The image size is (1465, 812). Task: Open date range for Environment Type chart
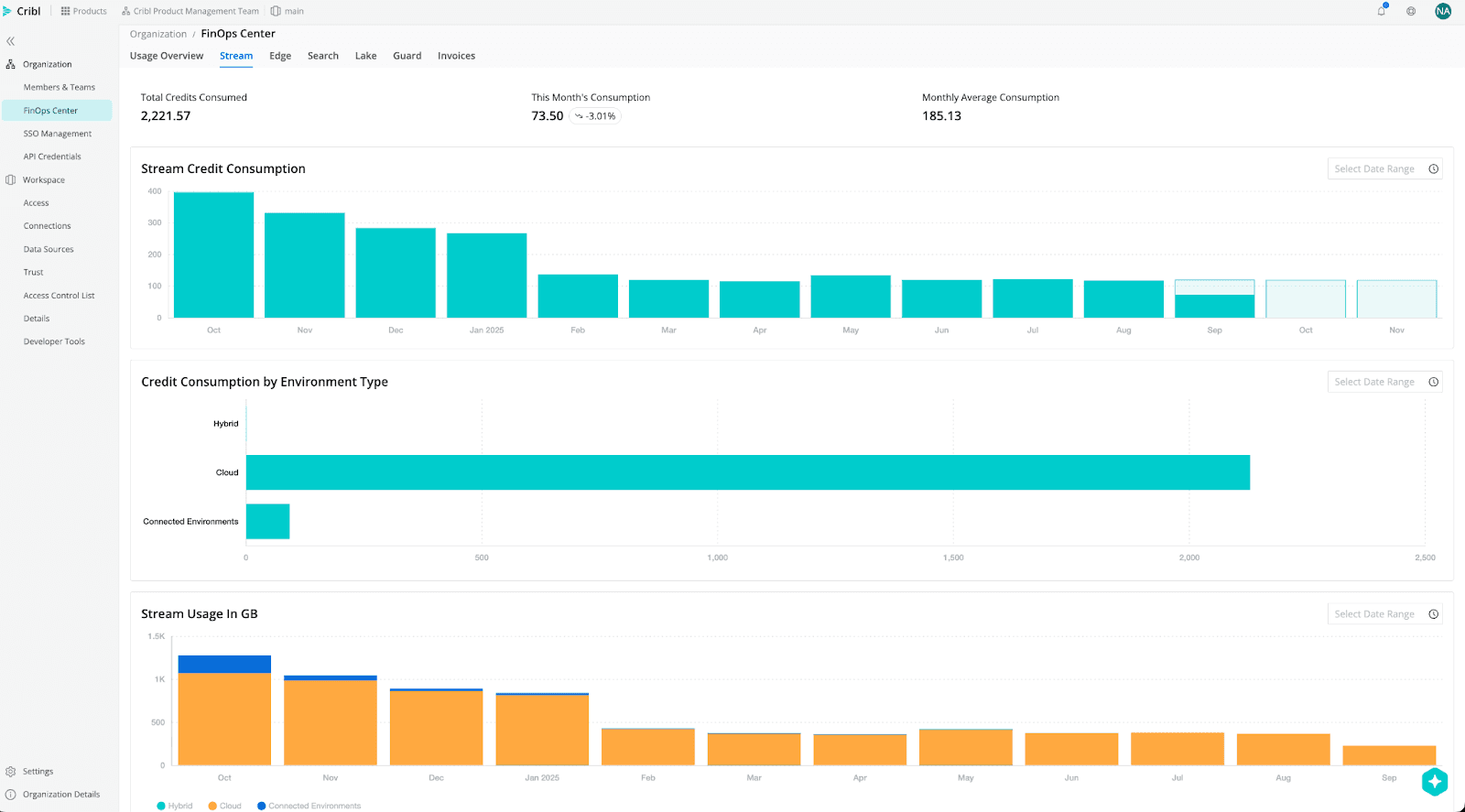1384,382
